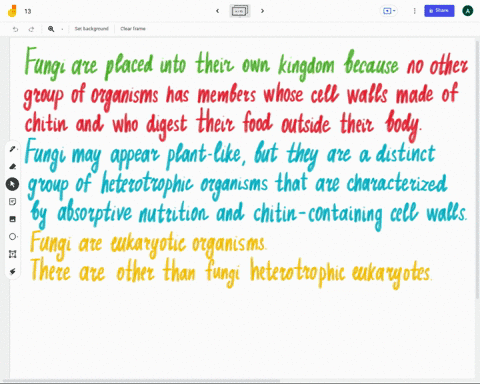Open the Jamboard home logo

coord(12,11)
